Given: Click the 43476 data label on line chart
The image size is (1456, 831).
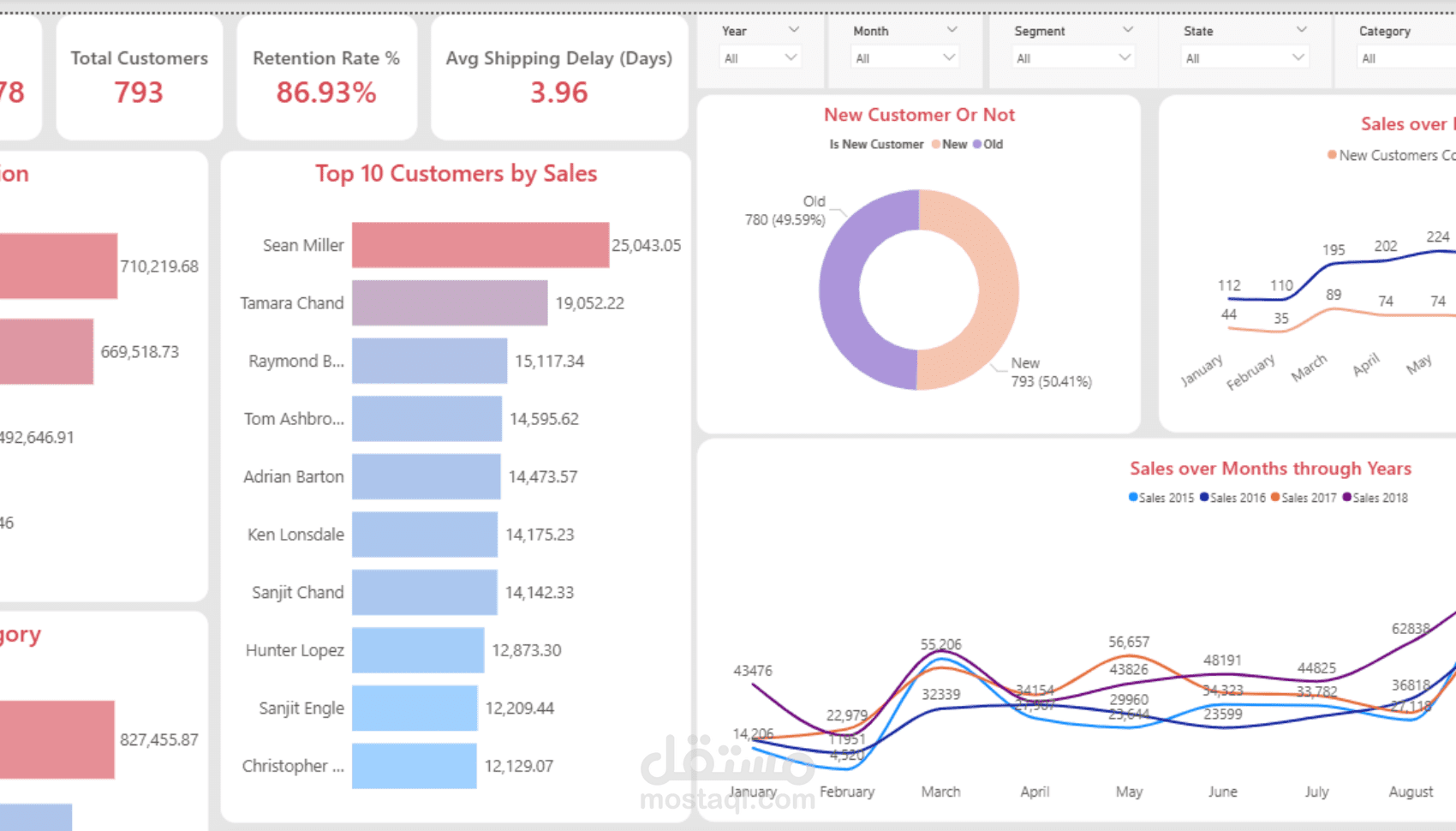Looking at the screenshot, I should click(x=753, y=671).
